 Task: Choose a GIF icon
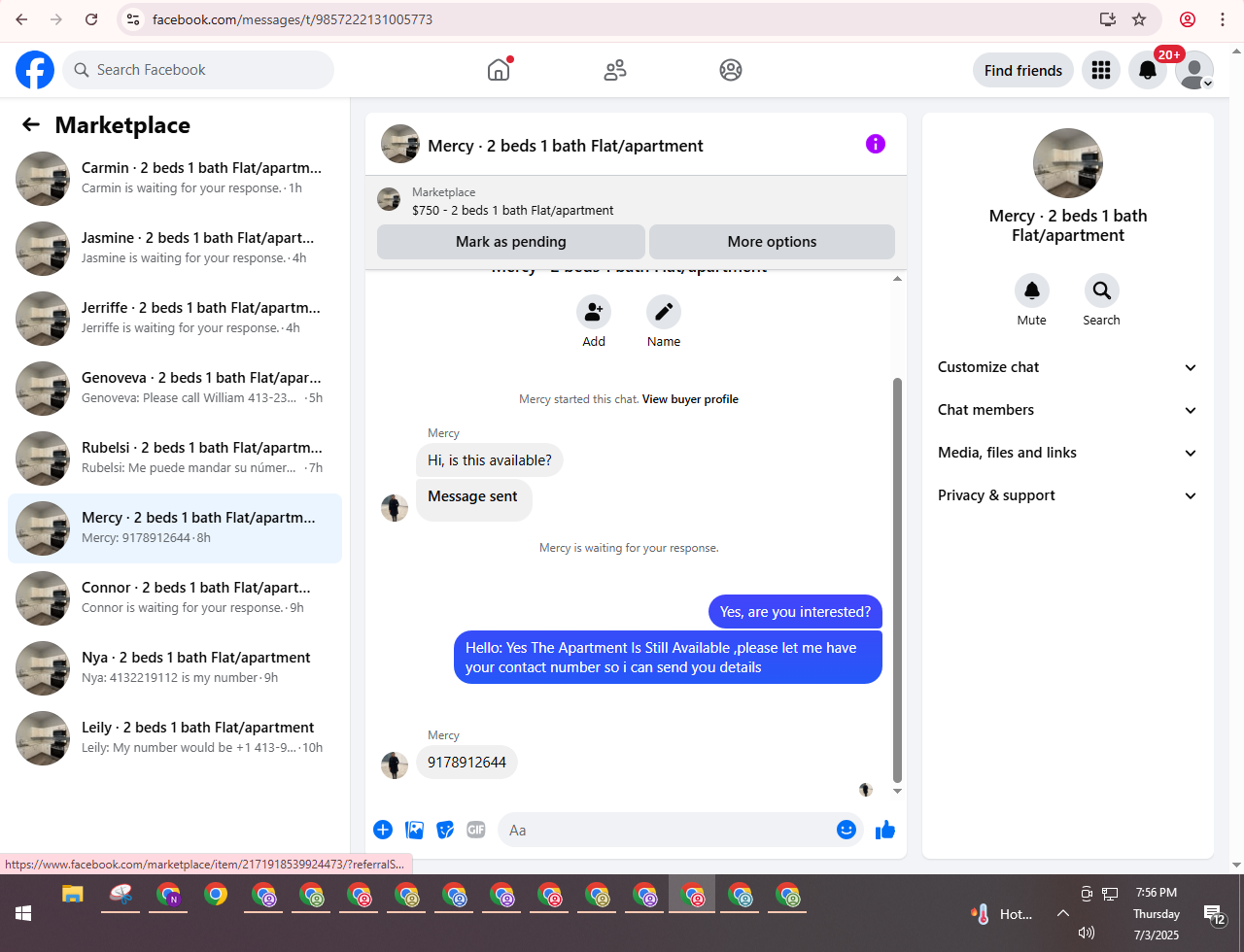point(476,830)
